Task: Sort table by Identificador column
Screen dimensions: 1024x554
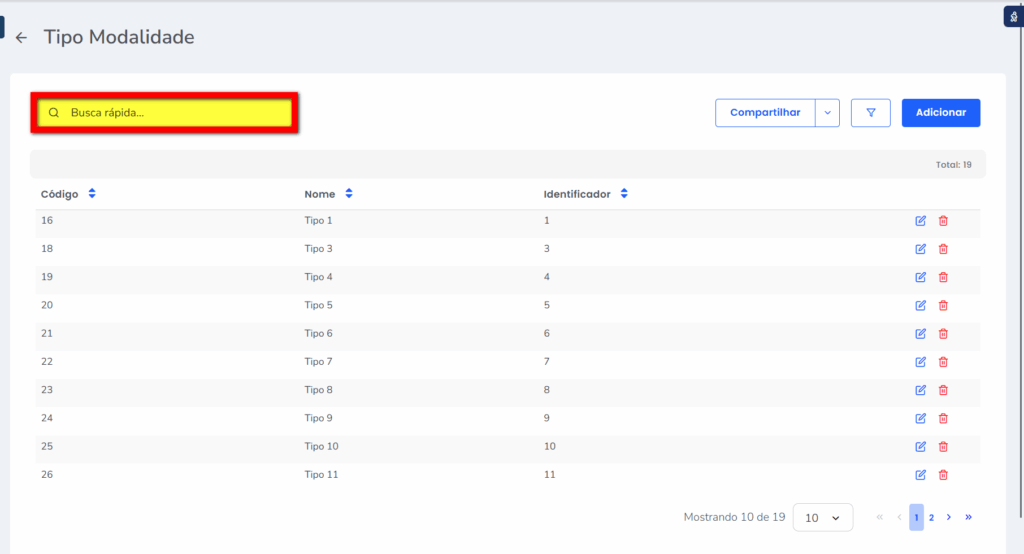Action: coord(624,194)
